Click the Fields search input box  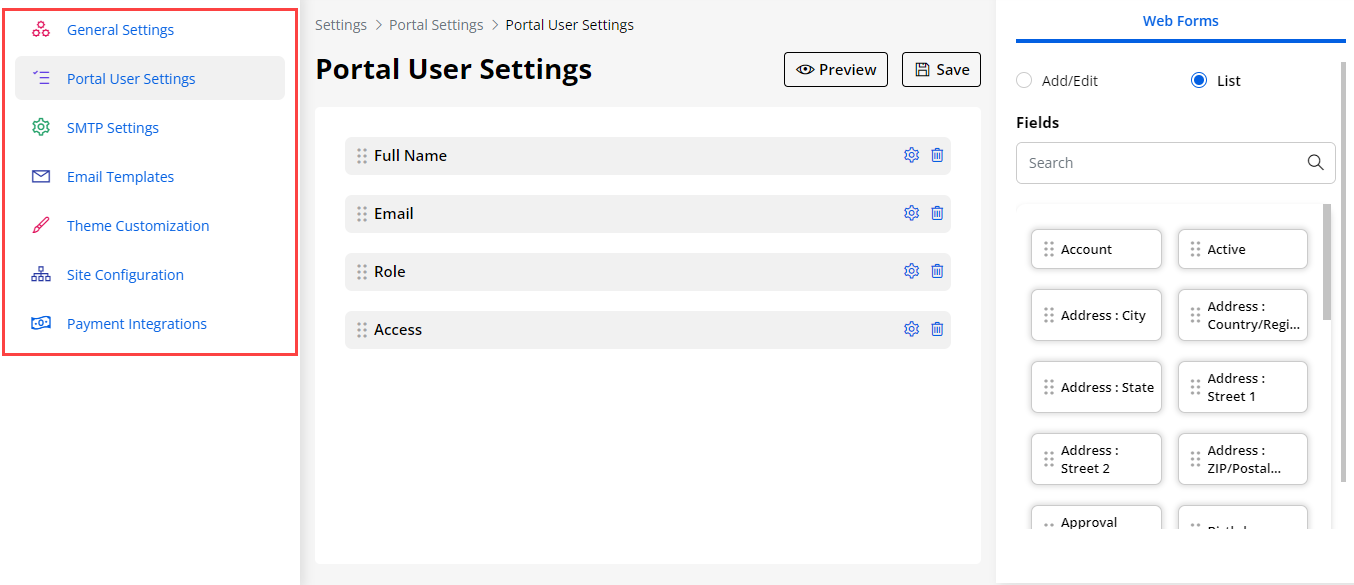(1160, 163)
